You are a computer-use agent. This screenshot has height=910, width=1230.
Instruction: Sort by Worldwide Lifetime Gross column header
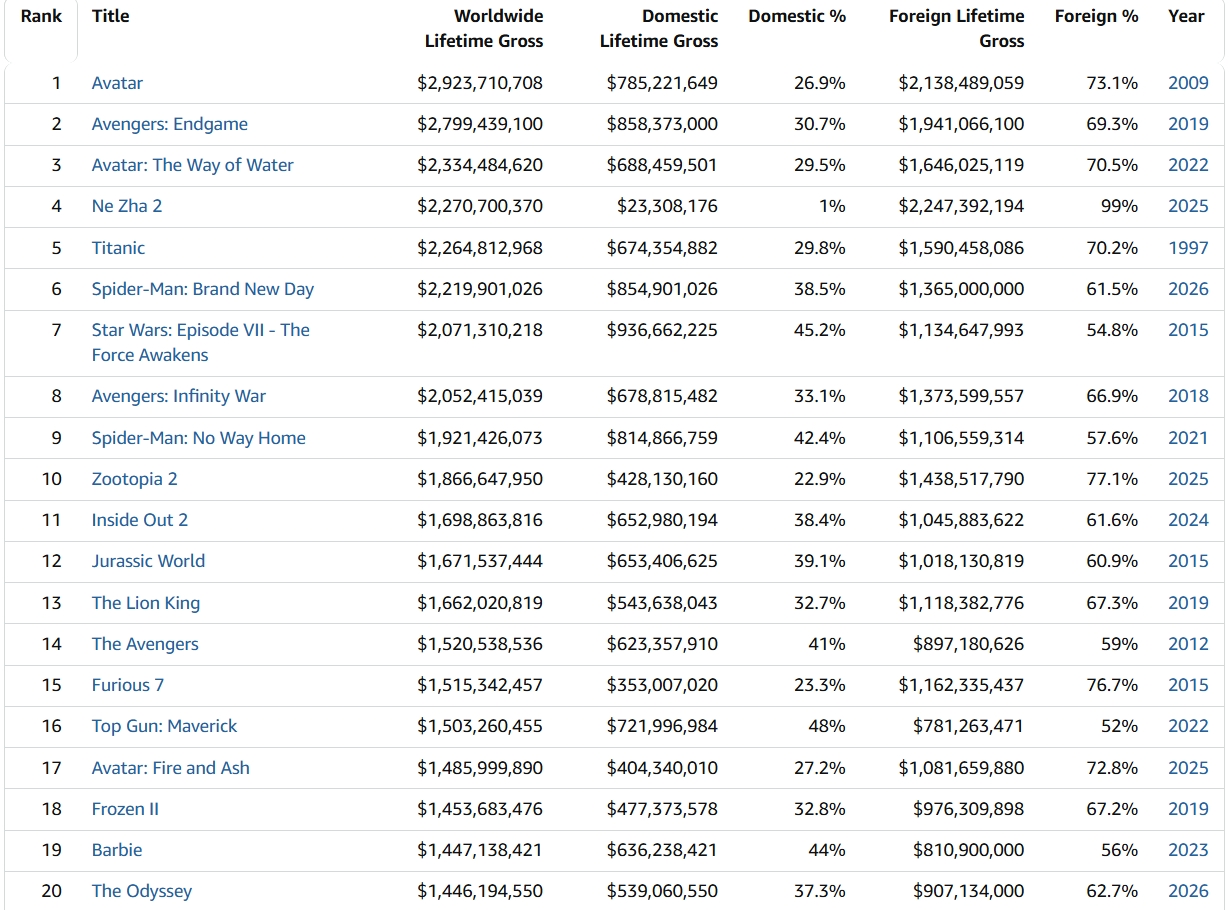[484, 29]
